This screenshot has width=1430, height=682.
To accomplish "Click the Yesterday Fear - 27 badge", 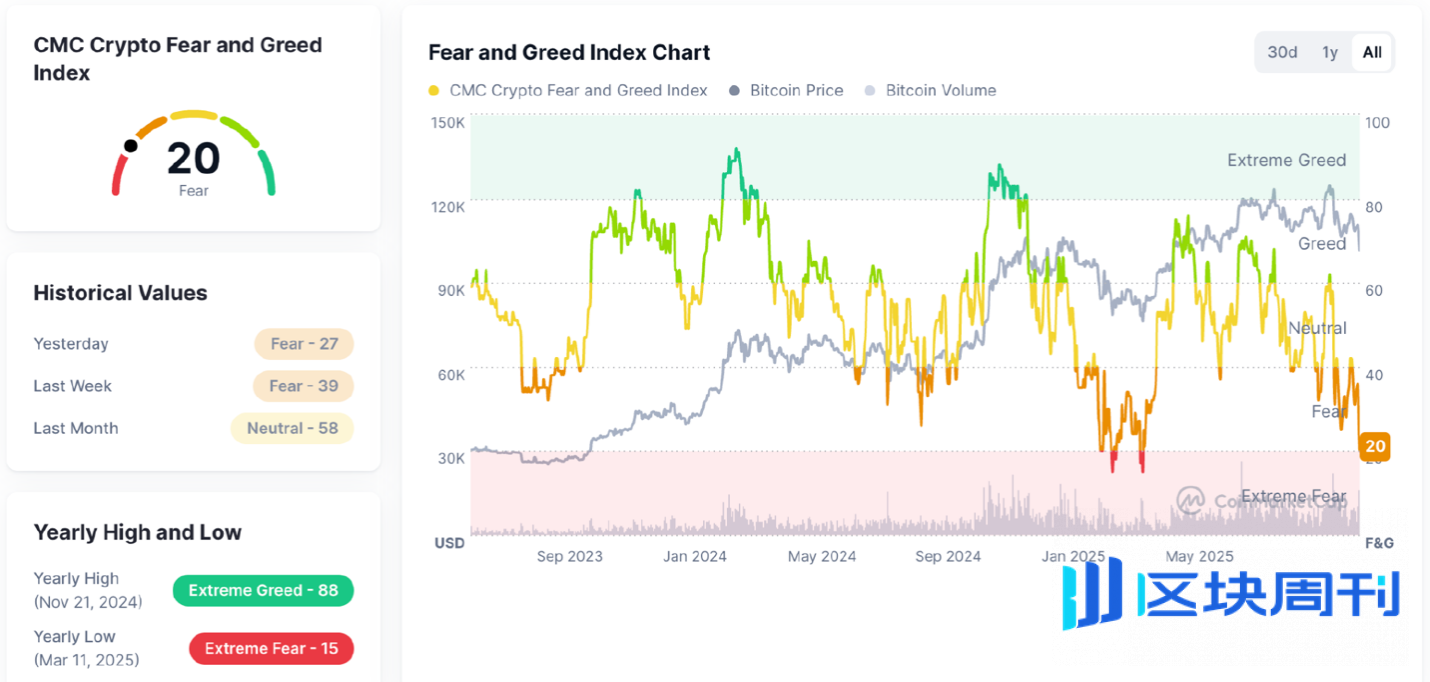I will tap(304, 344).
